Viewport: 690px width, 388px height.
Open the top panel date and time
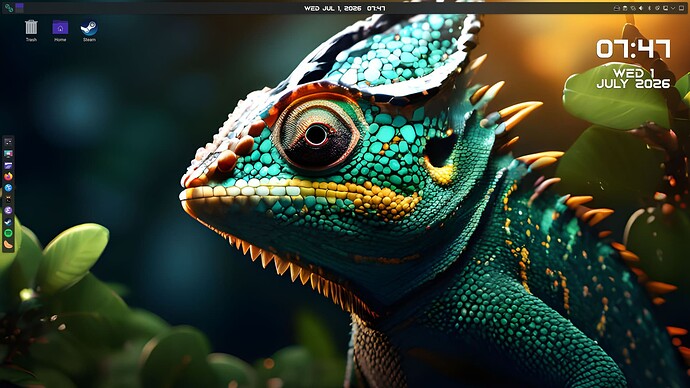click(345, 8)
